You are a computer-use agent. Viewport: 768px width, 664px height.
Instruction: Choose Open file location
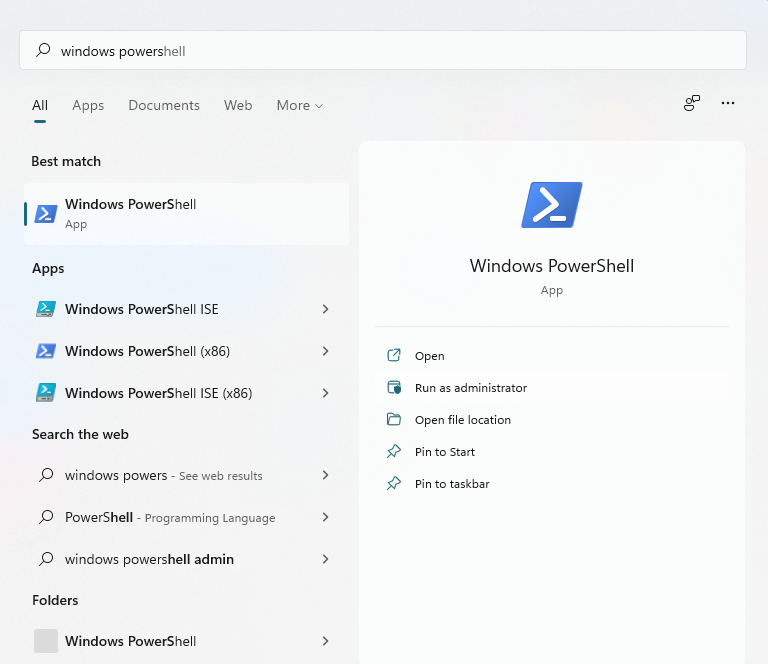click(x=552, y=420)
